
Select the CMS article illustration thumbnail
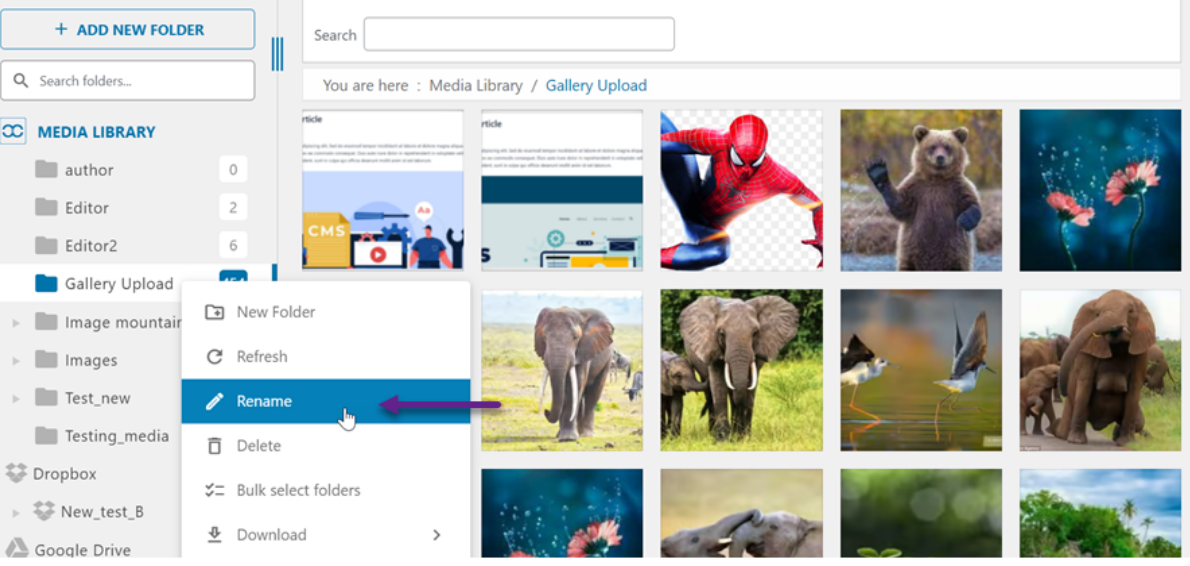pyautogui.click(x=382, y=190)
